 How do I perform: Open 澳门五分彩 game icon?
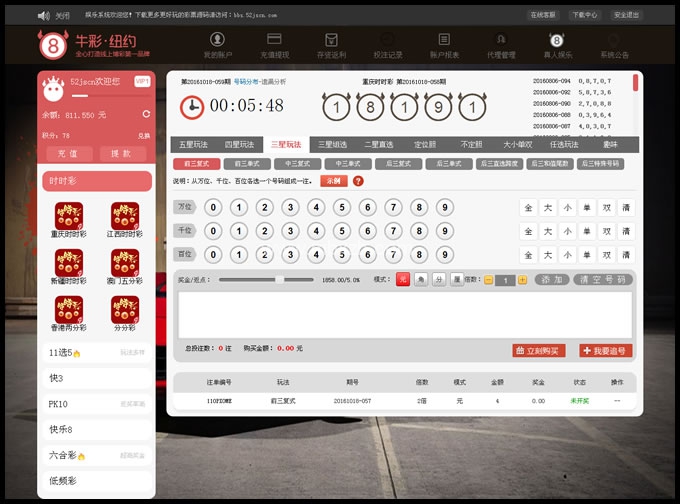[x=125, y=263]
